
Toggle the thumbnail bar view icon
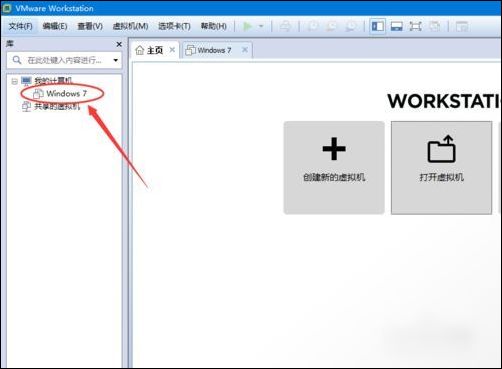(397, 26)
